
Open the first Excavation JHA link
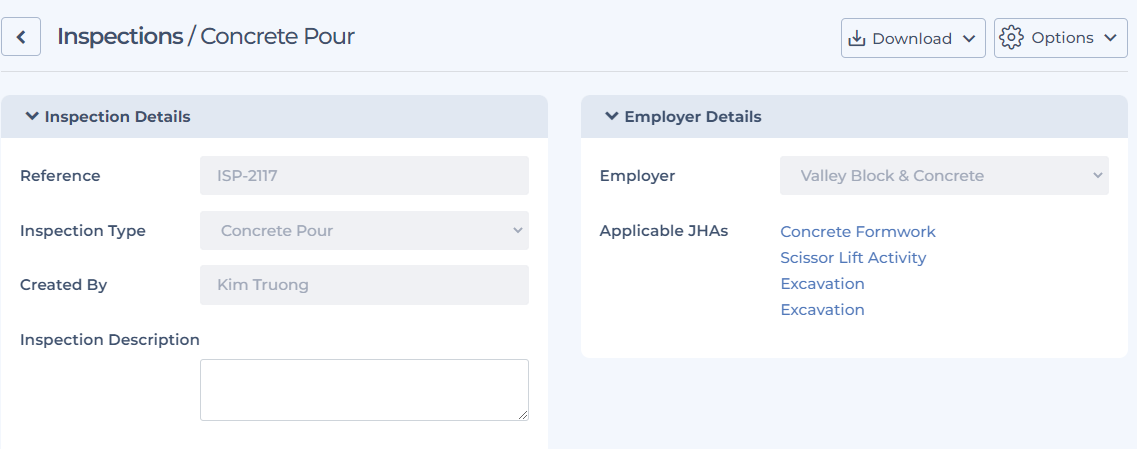pos(822,284)
